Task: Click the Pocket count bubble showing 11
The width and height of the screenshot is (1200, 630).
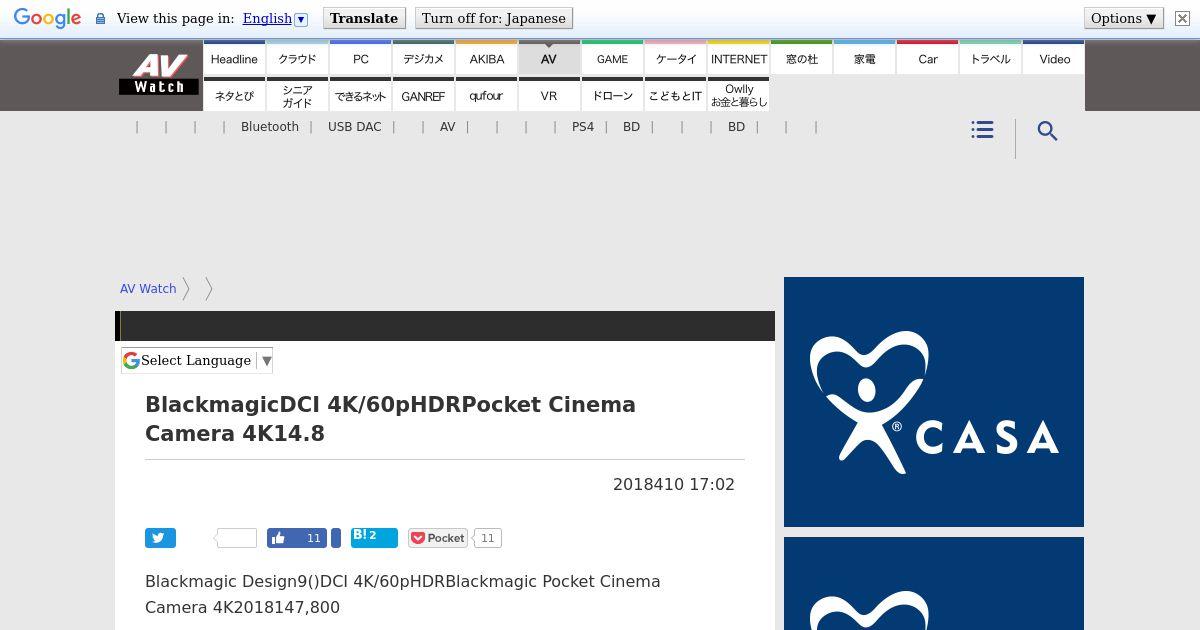Action: (x=487, y=538)
